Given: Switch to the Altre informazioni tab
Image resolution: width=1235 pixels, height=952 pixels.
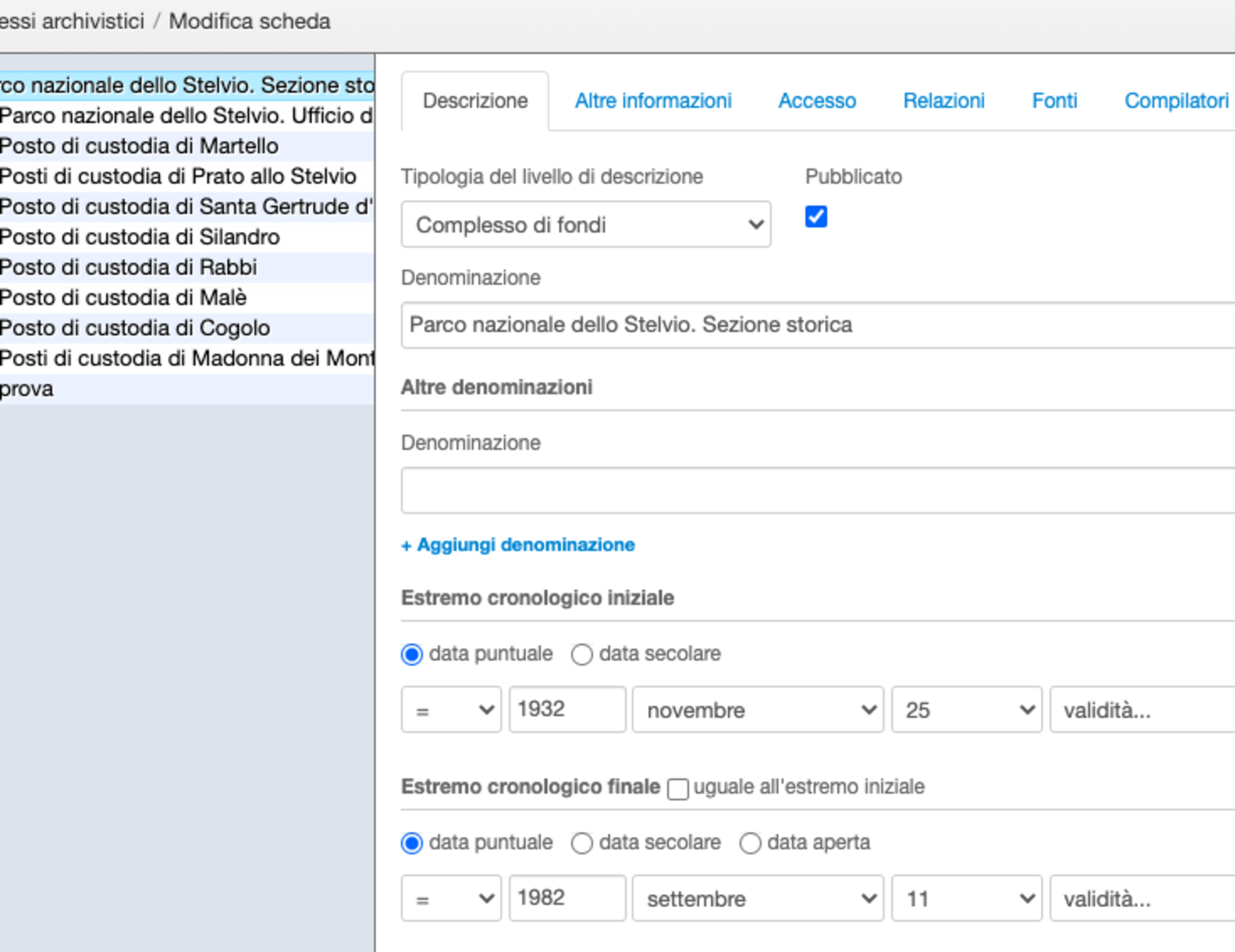Looking at the screenshot, I should [x=653, y=101].
